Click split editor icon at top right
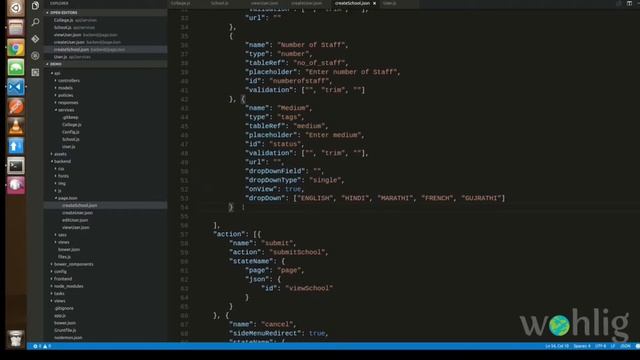640x360 pixels. [x=629, y=3]
